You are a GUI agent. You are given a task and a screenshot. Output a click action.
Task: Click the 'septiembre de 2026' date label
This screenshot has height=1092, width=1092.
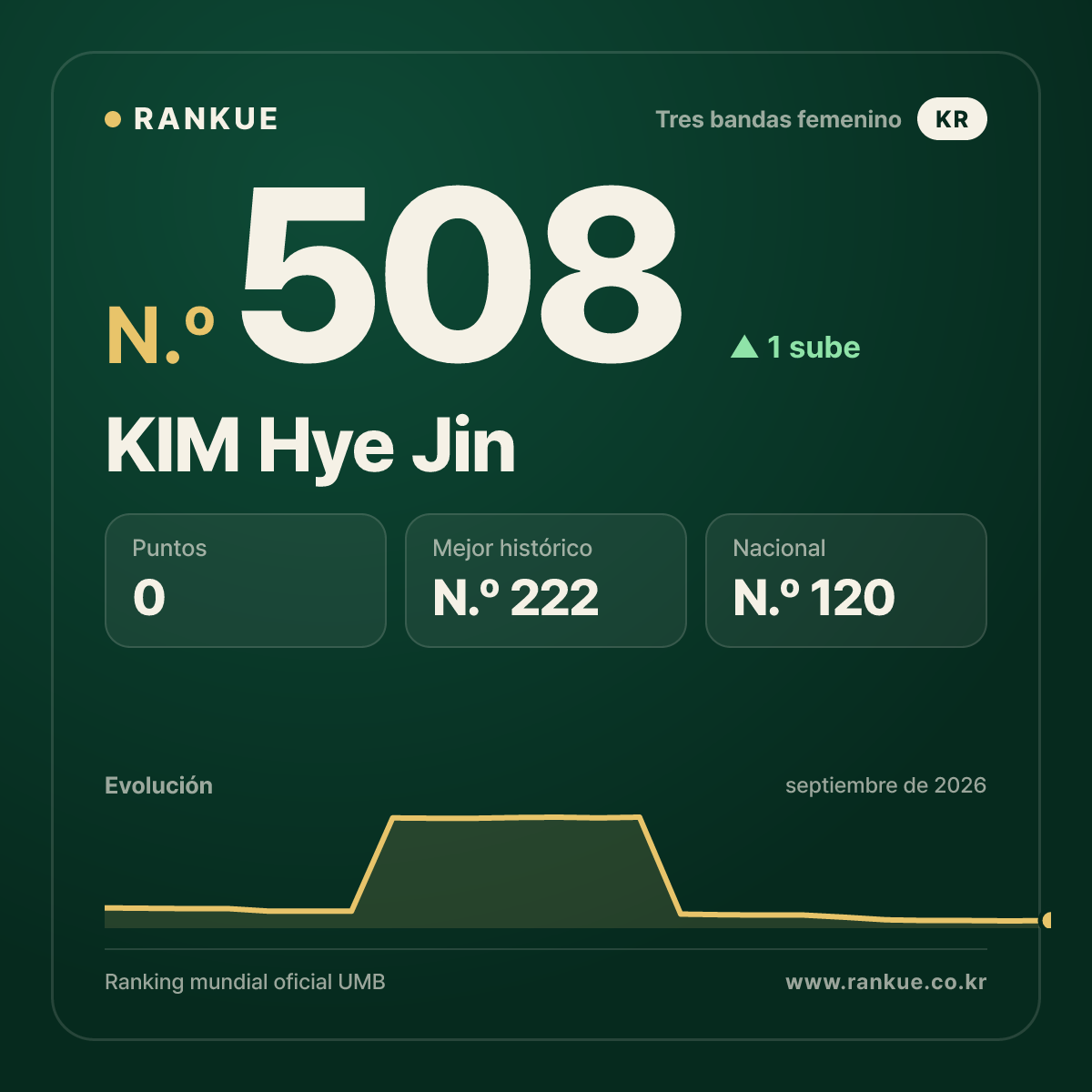click(885, 785)
